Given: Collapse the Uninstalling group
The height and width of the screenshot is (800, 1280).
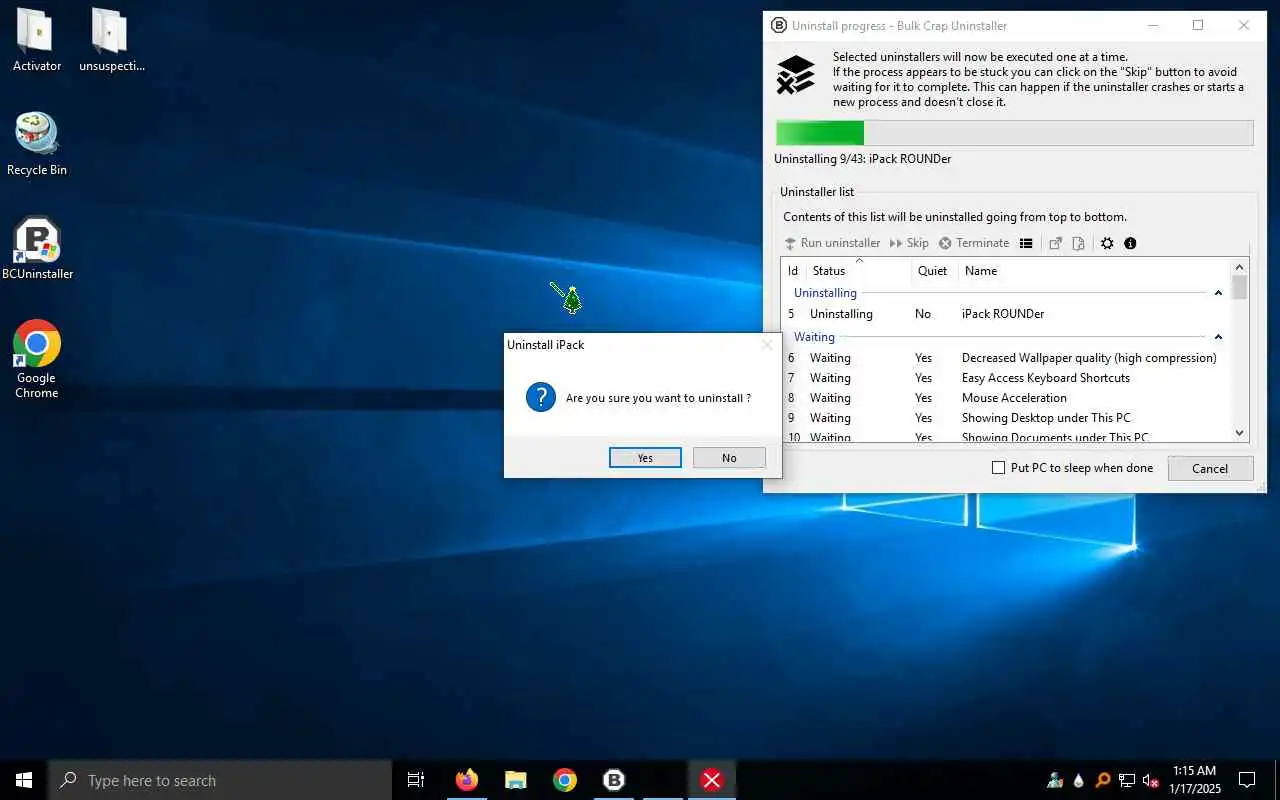Looking at the screenshot, I should (1218, 293).
